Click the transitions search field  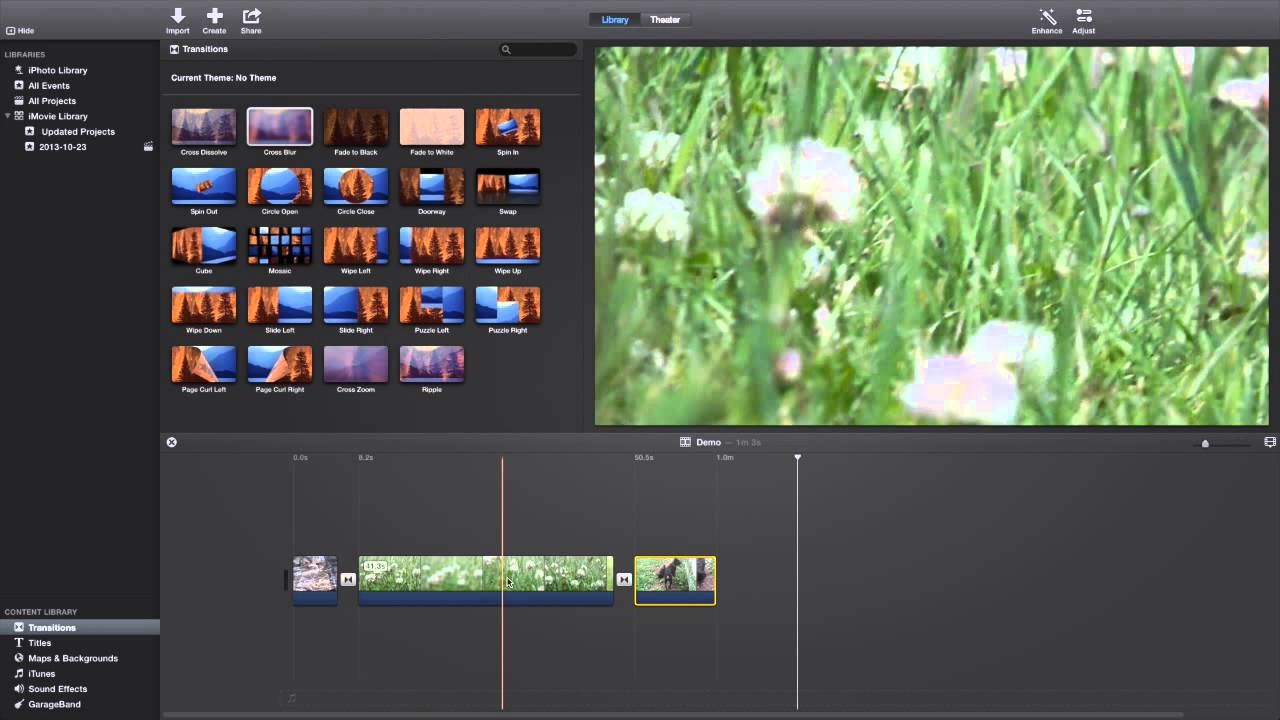[539, 49]
